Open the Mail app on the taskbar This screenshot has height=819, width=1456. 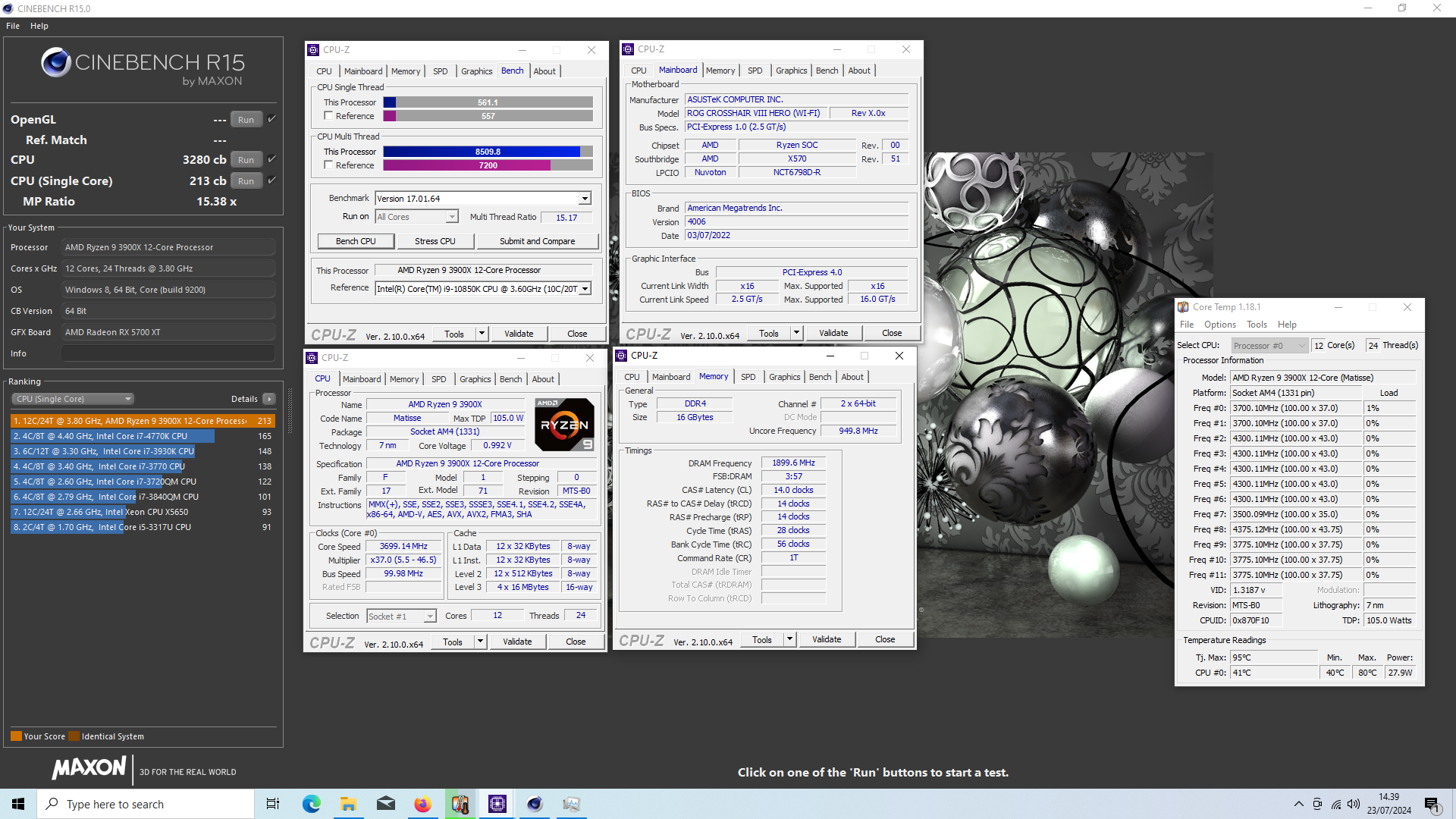[x=385, y=804]
